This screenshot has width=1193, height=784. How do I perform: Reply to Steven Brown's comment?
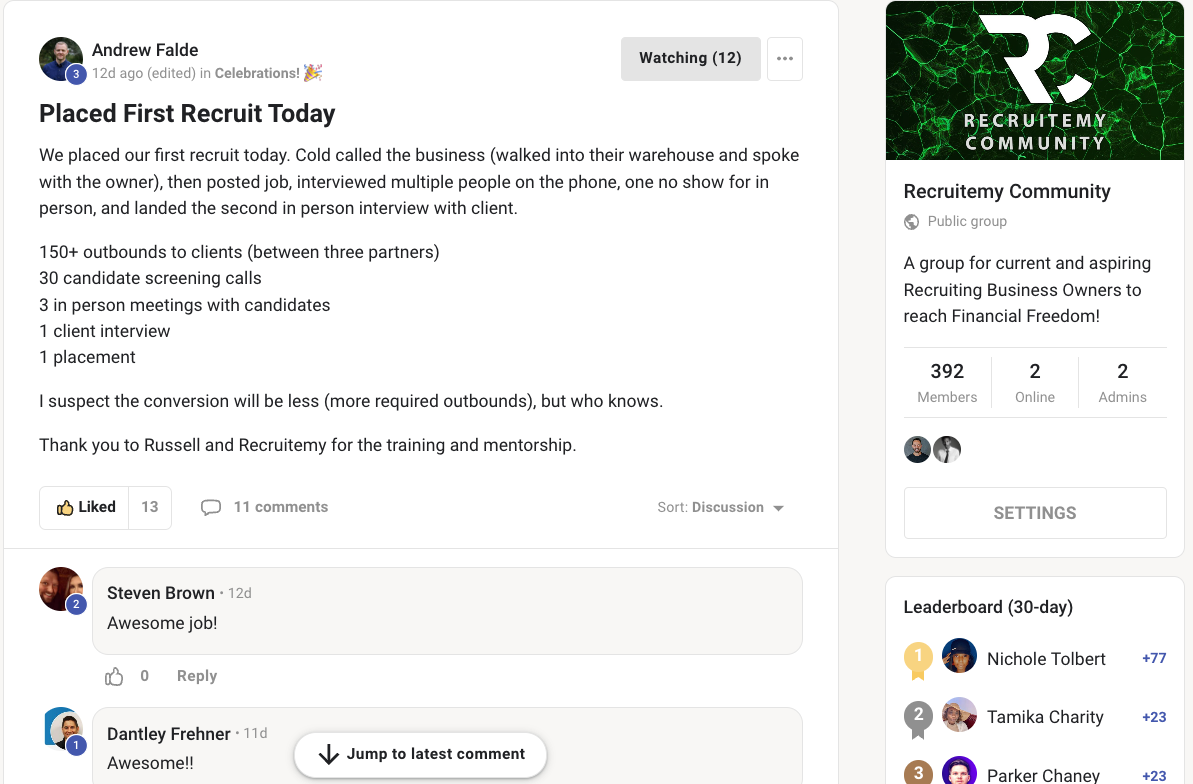tap(197, 676)
